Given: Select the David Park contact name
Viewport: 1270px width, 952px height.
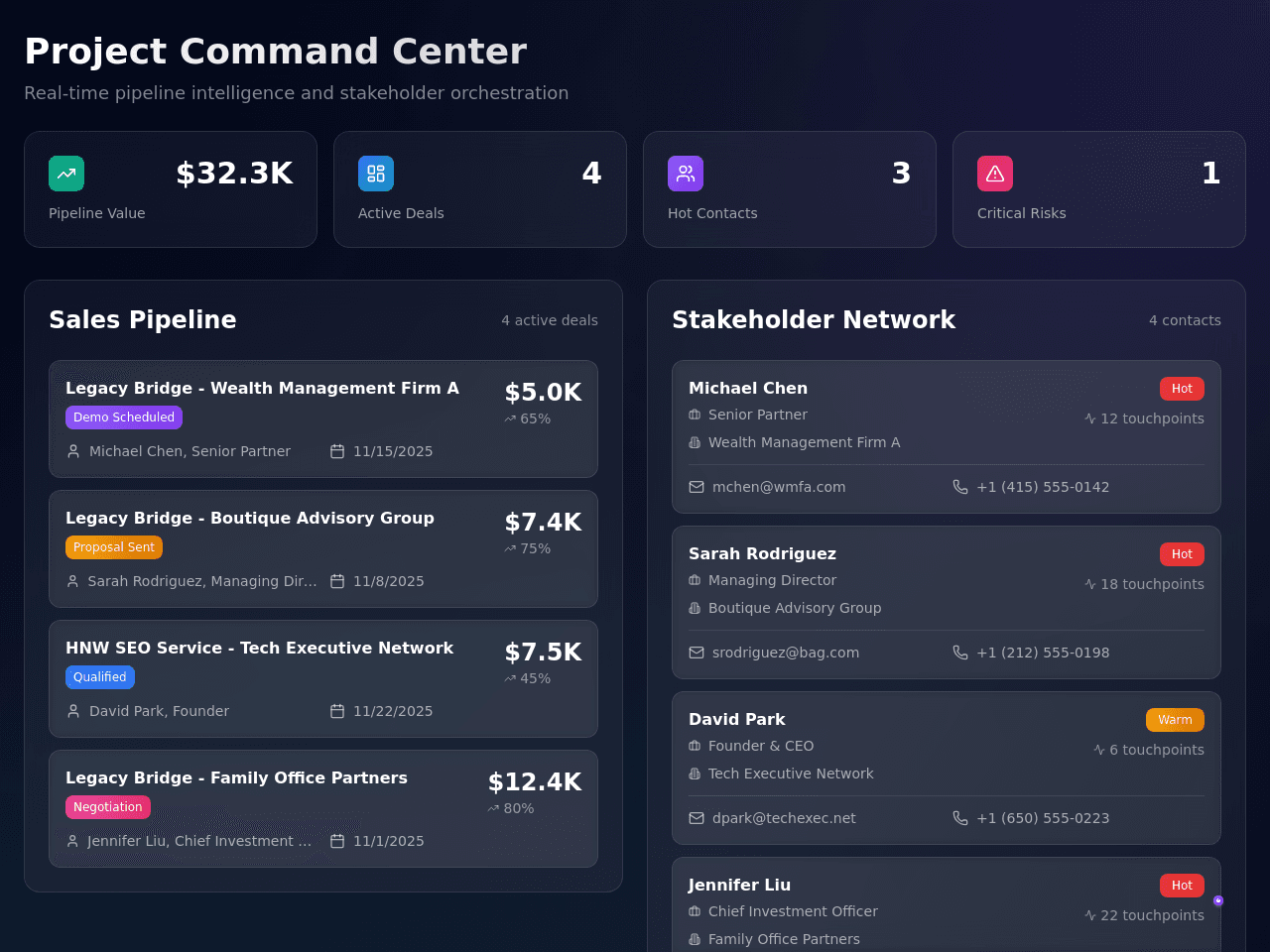Looking at the screenshot, I should (737, 720).
